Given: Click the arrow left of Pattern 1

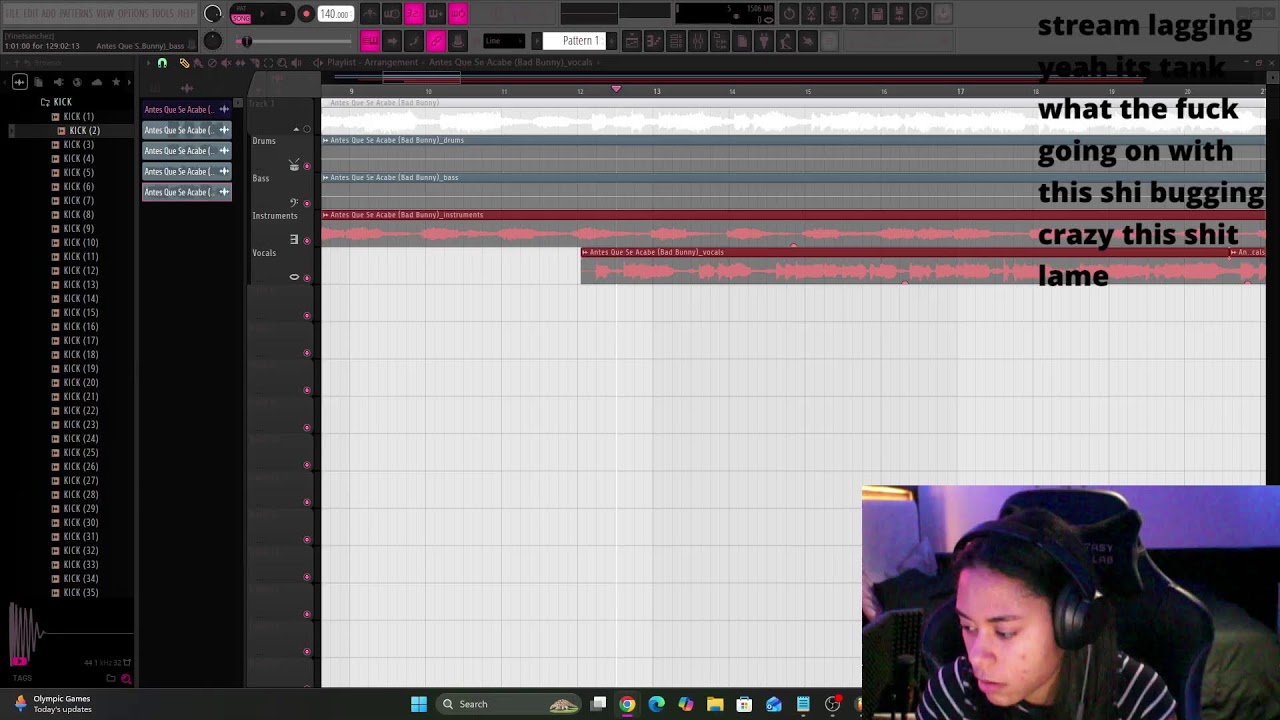Looking at the screenshot, I should (x=536, y=41).
